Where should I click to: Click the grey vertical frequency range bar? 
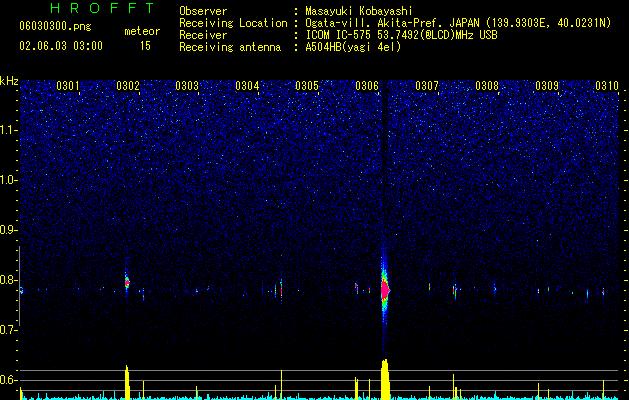tap(19, 286)
